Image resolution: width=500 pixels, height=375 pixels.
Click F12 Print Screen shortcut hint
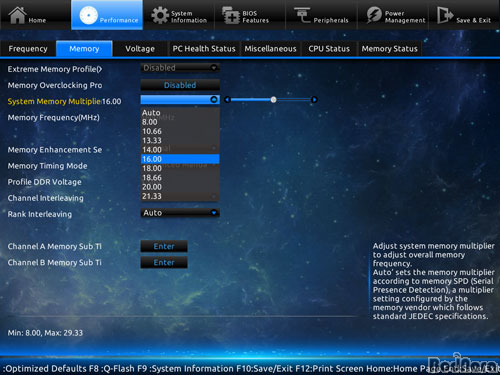coord(329,369)
